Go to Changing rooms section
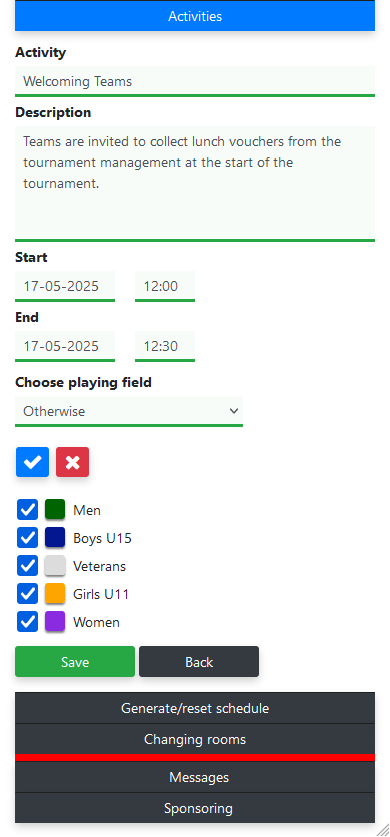This screenshot has width=390, height=837. click(195, 739)
